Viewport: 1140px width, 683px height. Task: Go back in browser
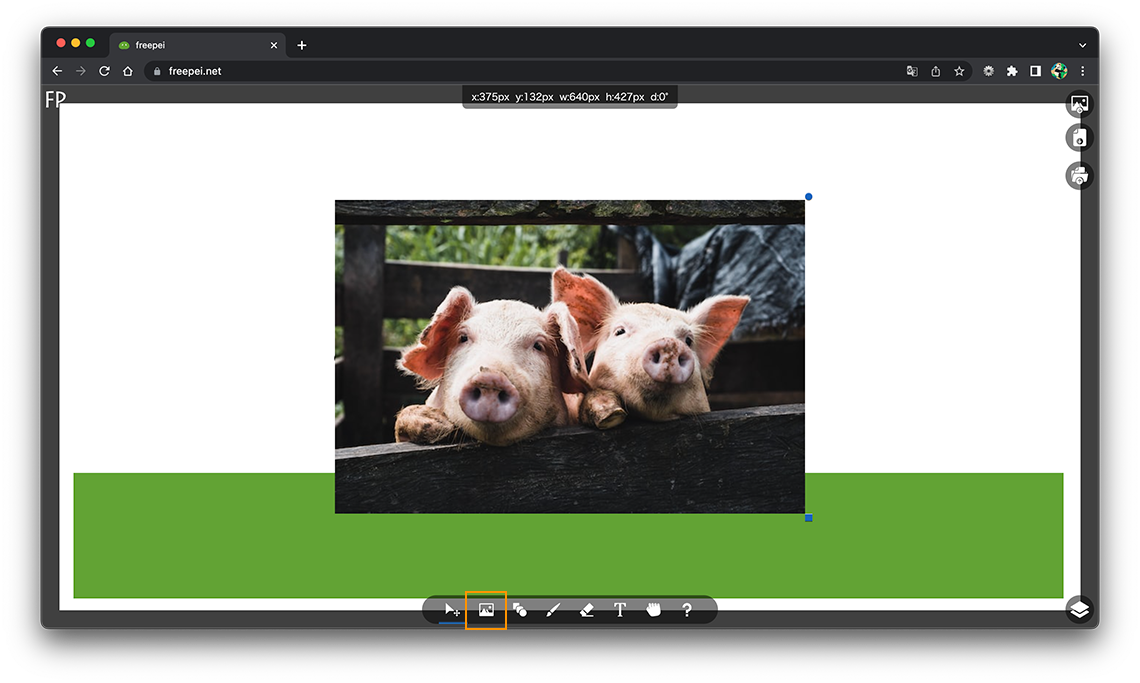pyautogui.click(x=57, y=71)
